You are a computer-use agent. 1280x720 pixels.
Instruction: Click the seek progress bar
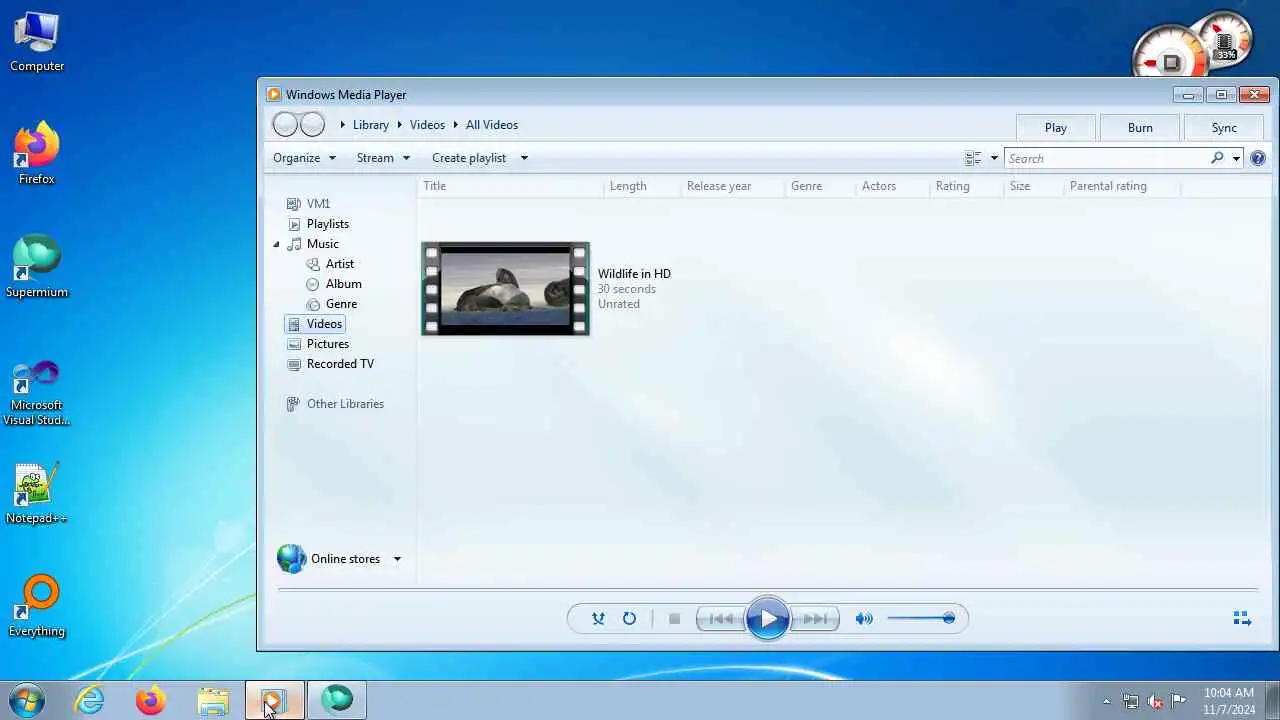click(768, 589)
